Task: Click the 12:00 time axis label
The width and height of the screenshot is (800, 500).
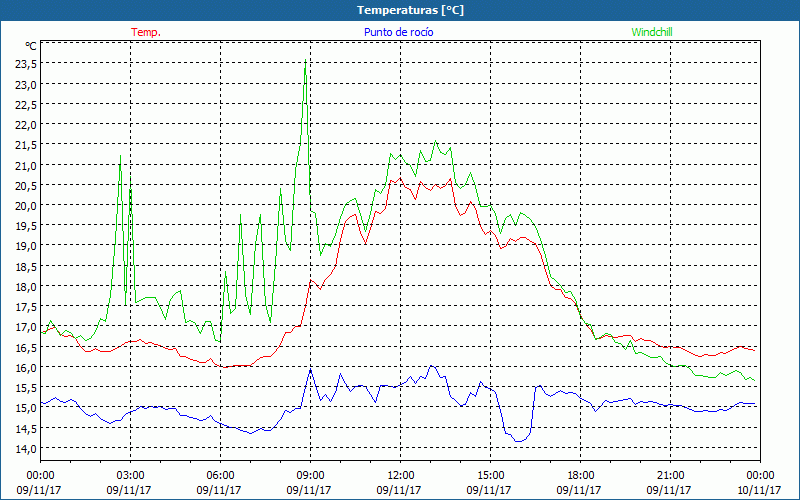Action: [401, 475]
